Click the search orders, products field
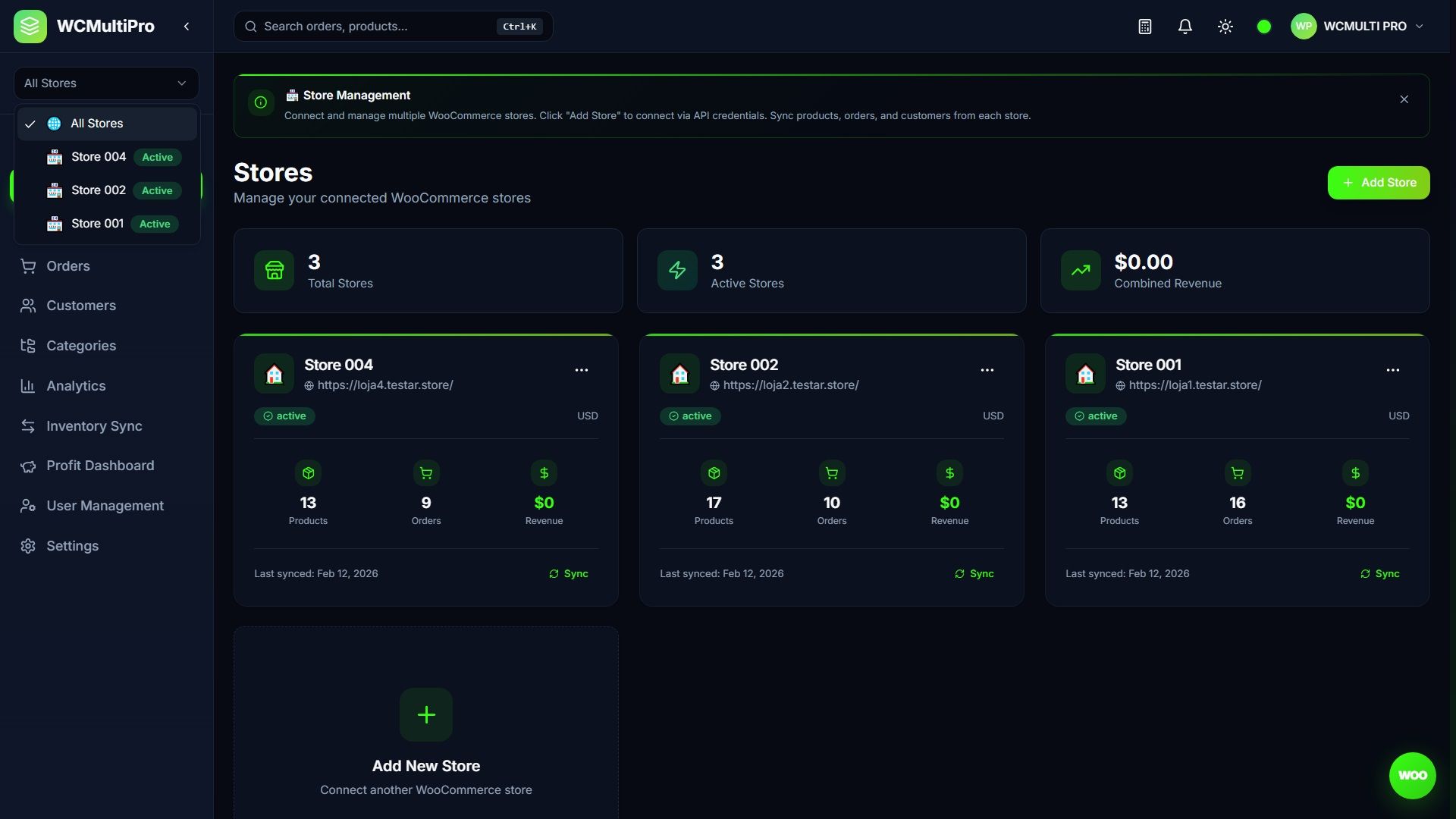The width and height of the screenshot is (1456, 819). point(379,27)
